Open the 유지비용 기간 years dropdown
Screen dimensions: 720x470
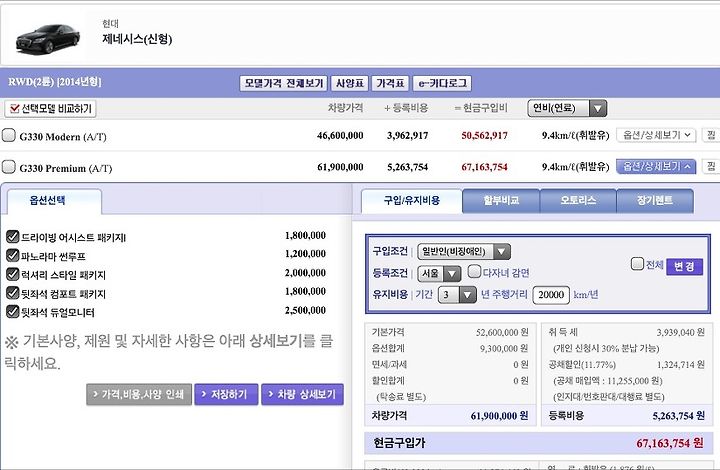click(x=457, y=295)
